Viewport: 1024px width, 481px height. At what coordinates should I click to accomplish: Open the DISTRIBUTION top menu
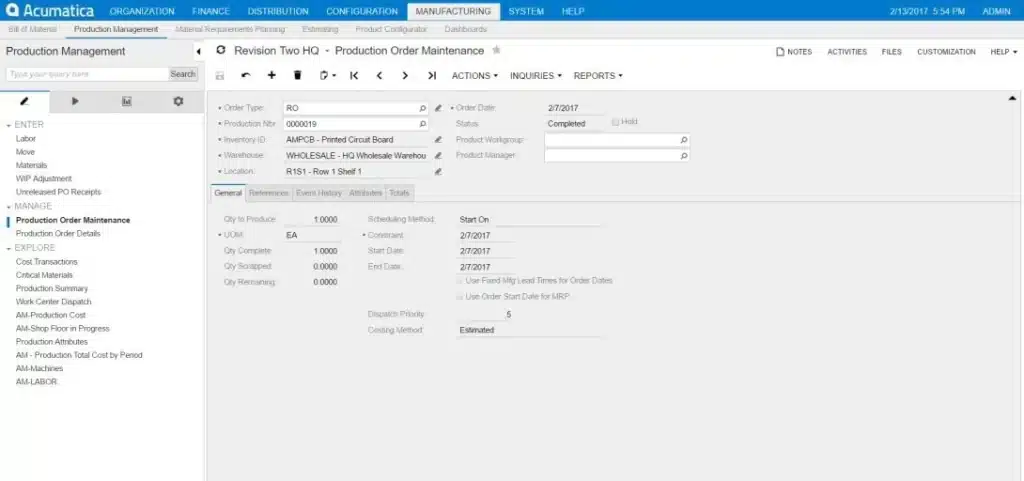pos(278,11)
